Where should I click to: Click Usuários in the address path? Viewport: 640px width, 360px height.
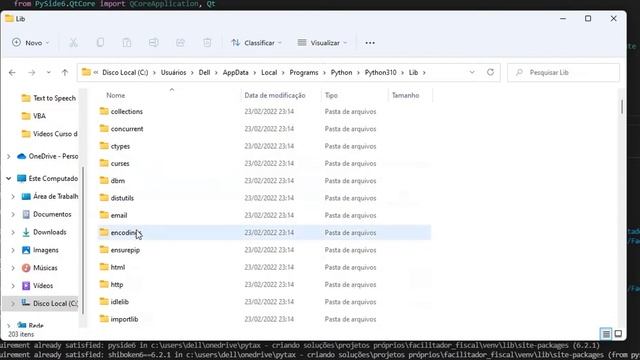coord(173,72)
